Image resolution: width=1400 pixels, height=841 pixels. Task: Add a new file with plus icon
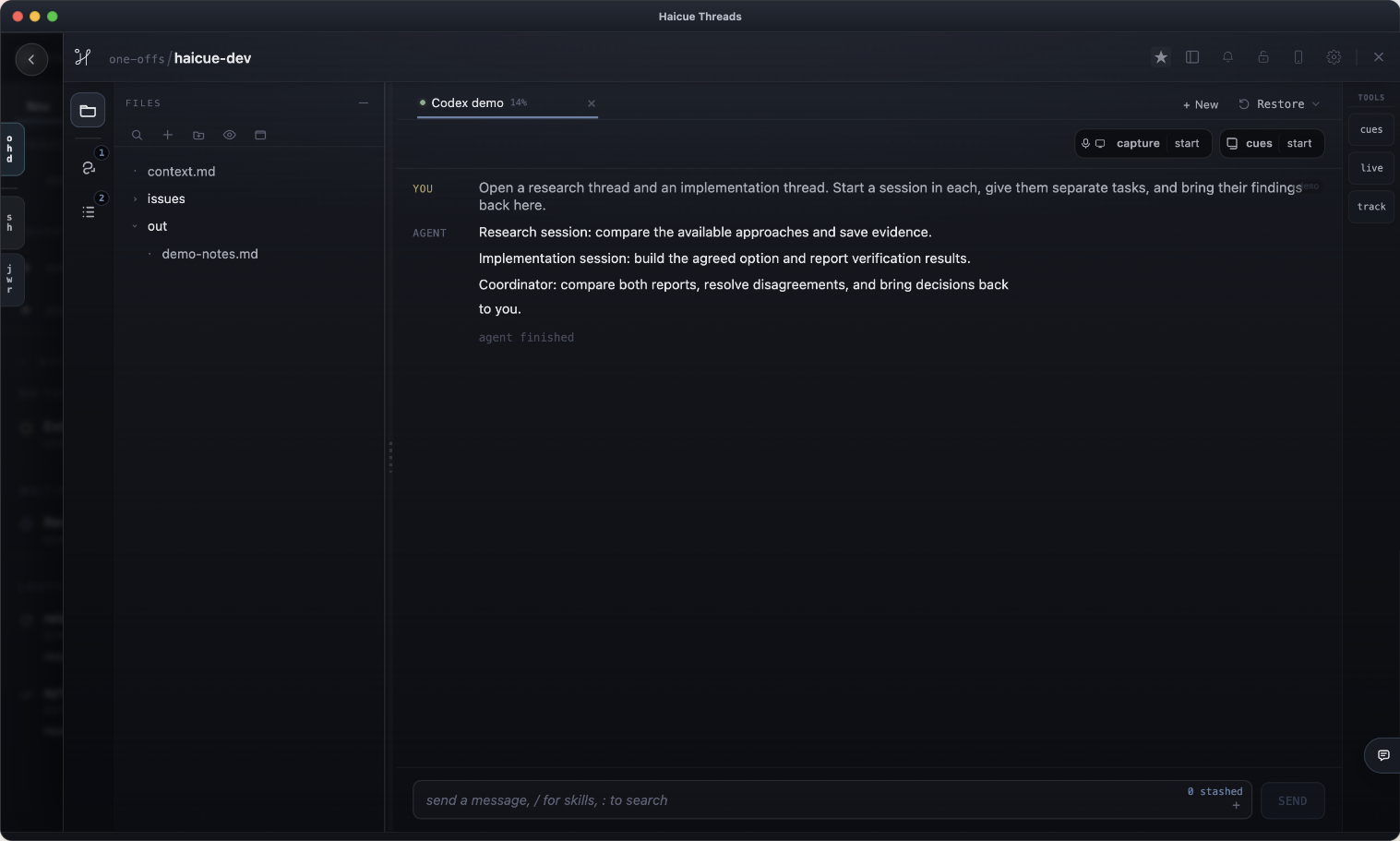168,135
